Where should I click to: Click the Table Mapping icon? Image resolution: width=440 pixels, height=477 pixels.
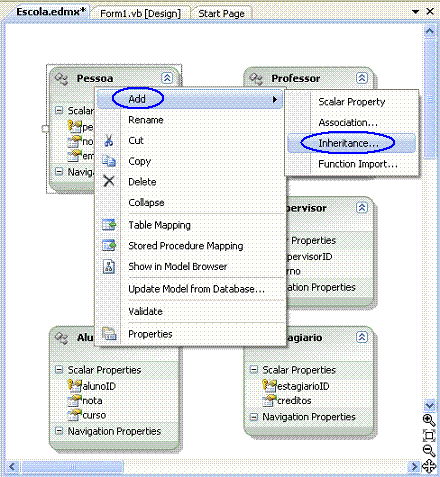pyautogui.click(x=109, y=225)
